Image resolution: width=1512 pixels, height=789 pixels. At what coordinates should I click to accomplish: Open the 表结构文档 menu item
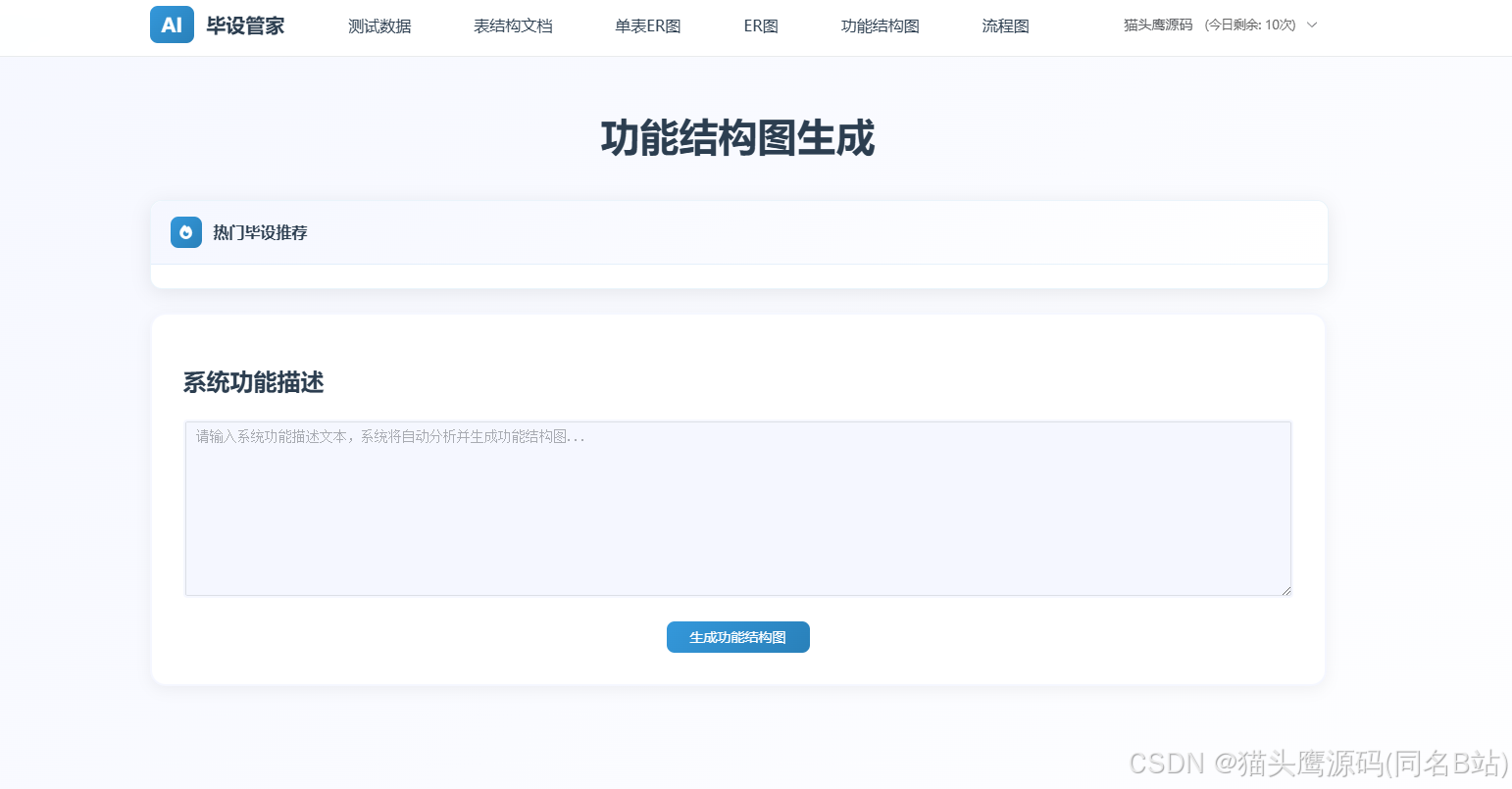click(x=513, y=26)
